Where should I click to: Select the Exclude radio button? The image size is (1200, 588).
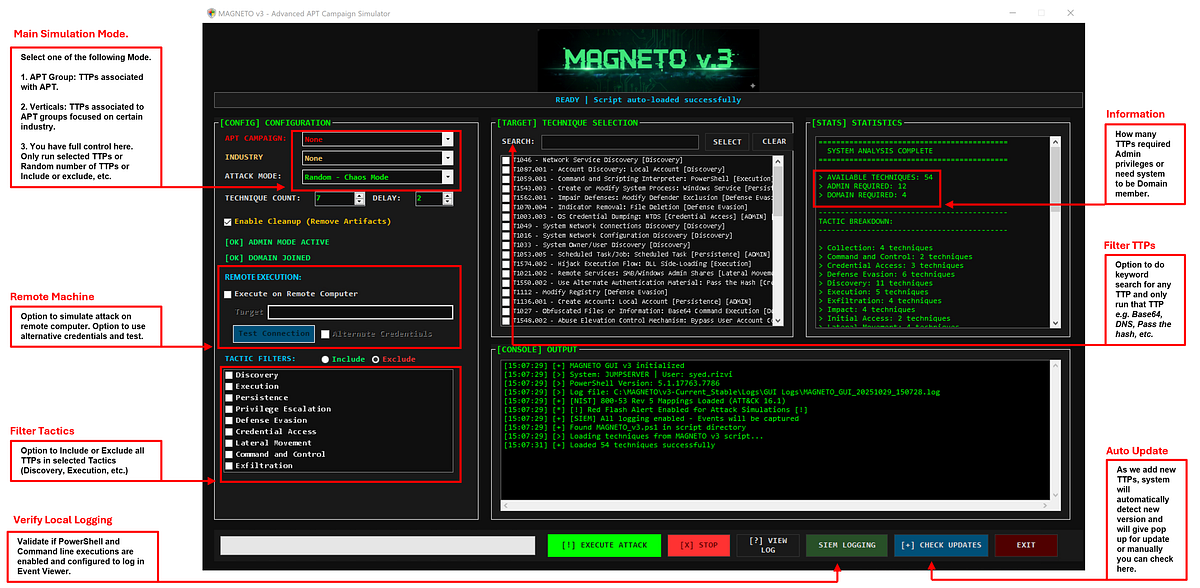[x=376, y=359]
